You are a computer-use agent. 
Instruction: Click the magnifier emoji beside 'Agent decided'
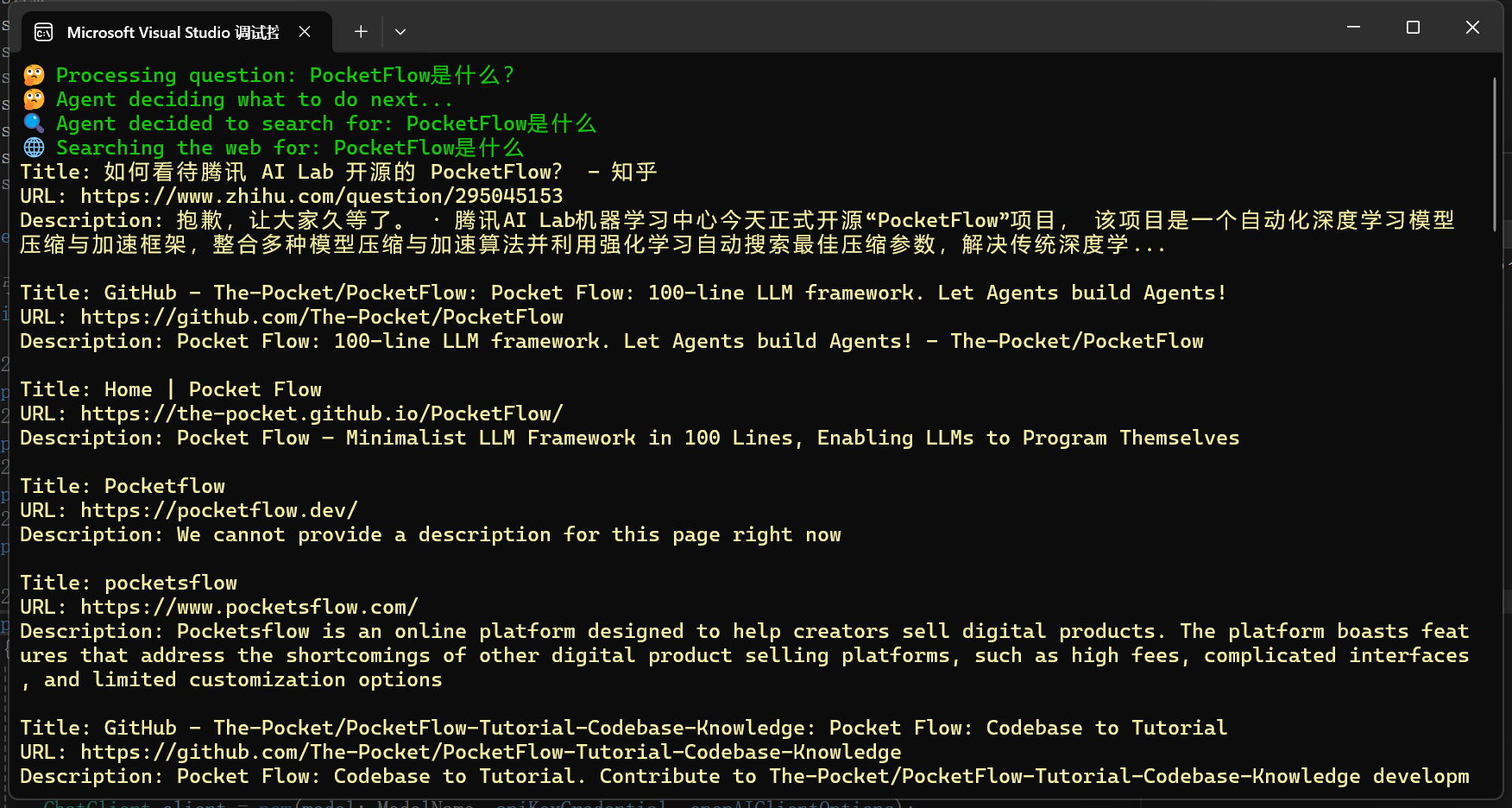click(34, 123)
